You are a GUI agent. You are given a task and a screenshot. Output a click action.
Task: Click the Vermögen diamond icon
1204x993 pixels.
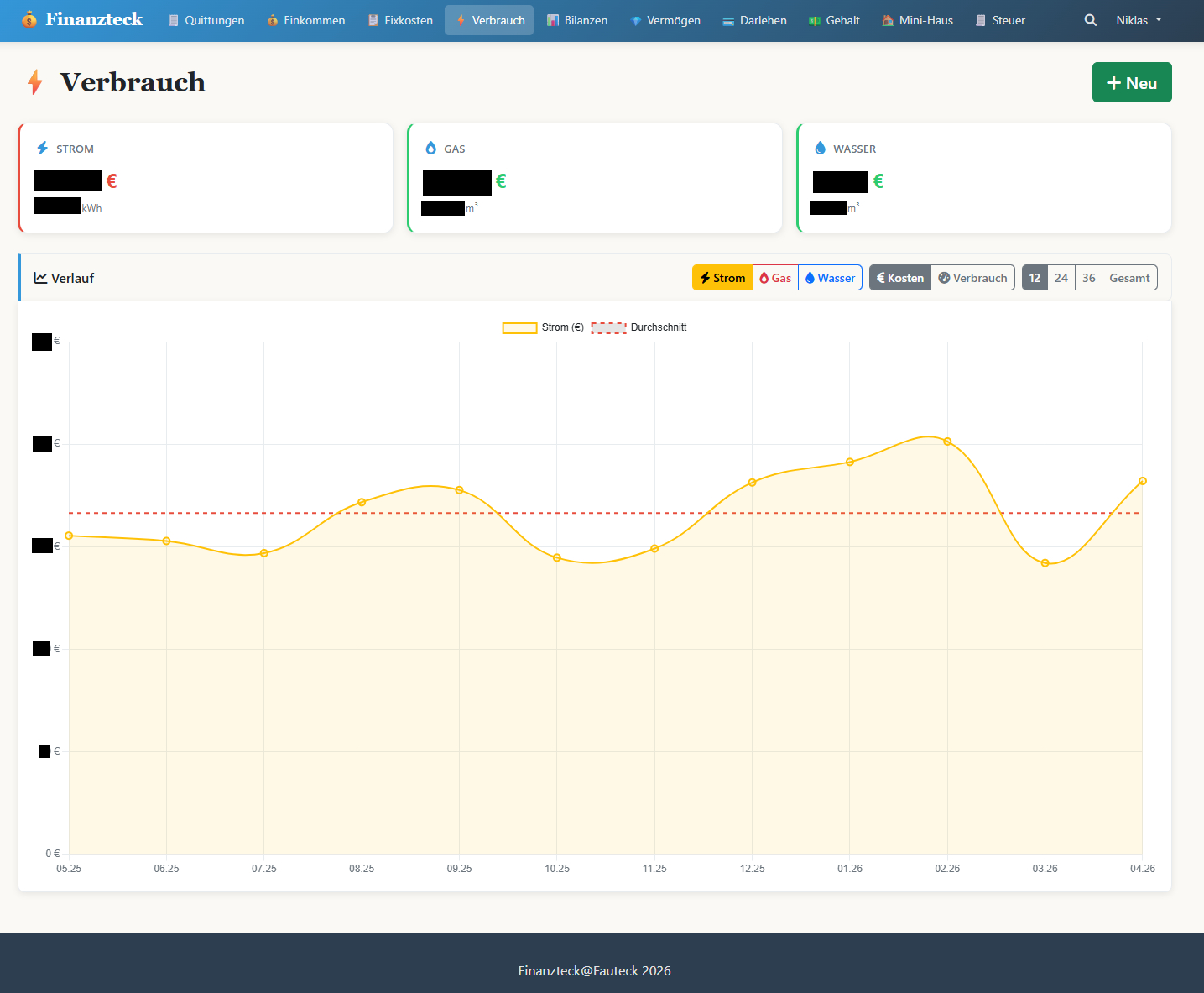click(636, 21)
